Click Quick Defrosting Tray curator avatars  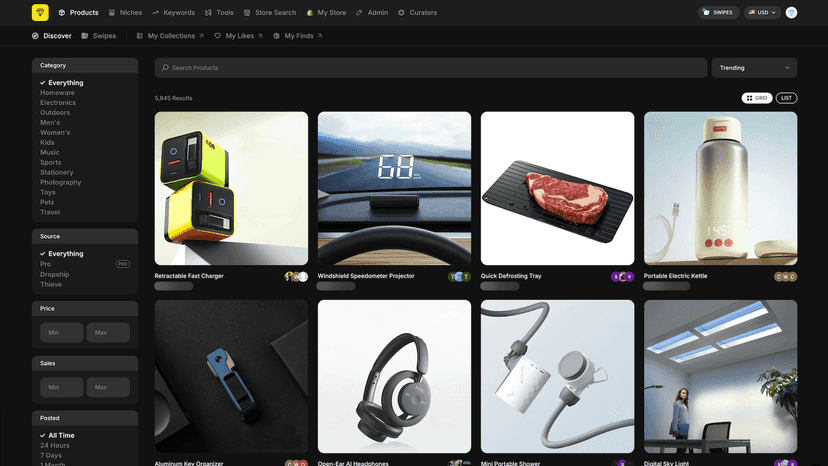(x=623, y=276)
